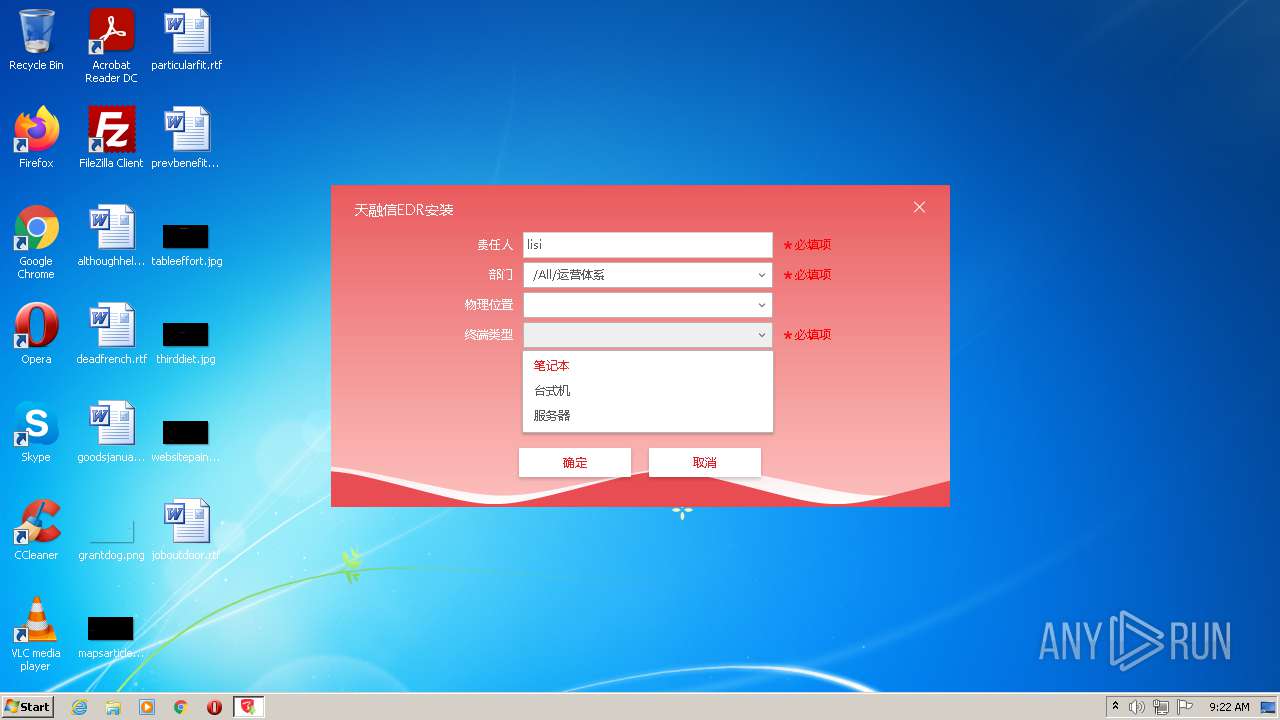
Task: Click the 确定 button
Action: (575, 462)
